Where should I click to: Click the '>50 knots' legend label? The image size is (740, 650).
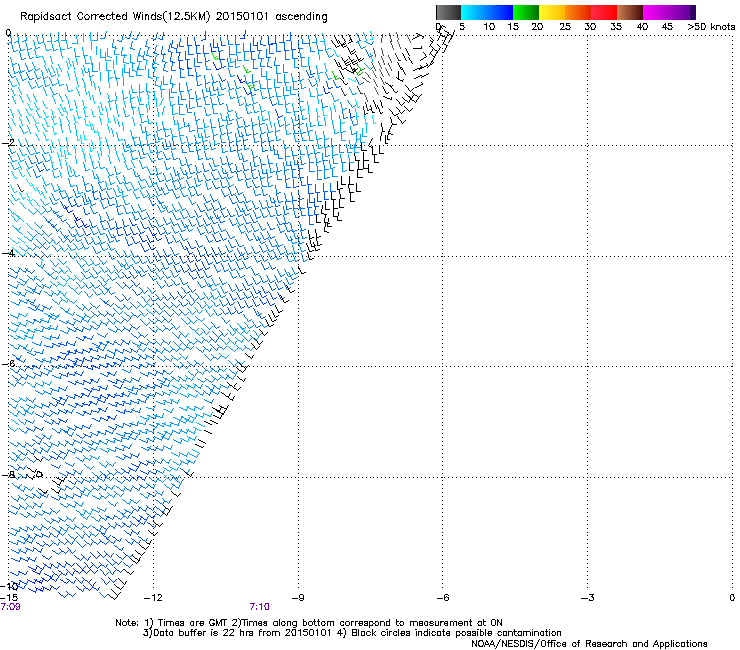tap(711, 27)
